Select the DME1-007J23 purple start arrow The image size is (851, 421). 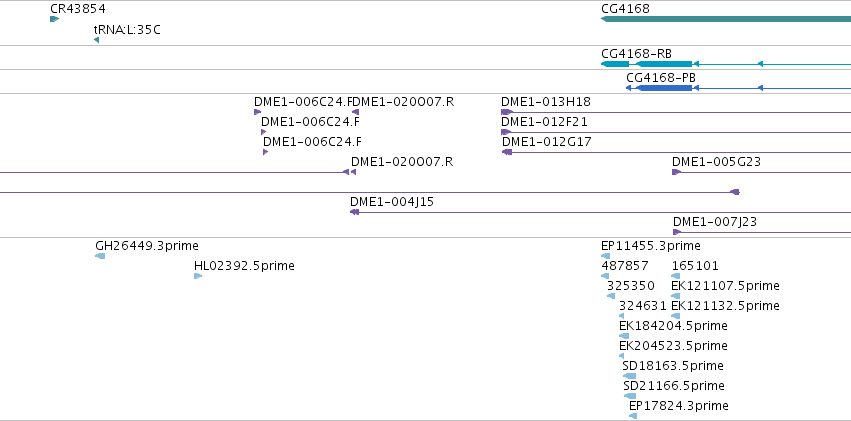point(677,232)
